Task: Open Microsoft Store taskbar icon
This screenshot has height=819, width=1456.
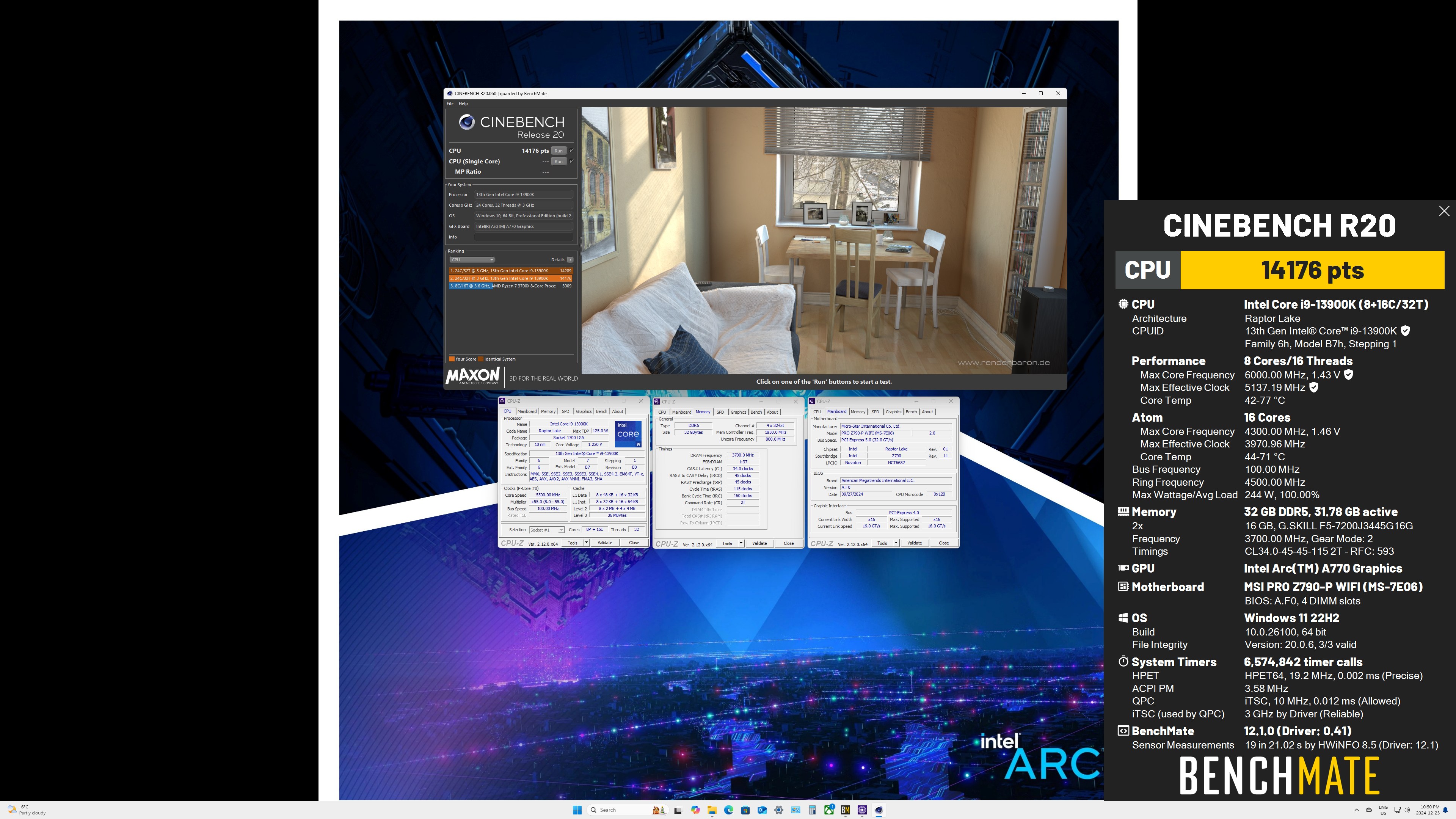Action: point(745,810)
